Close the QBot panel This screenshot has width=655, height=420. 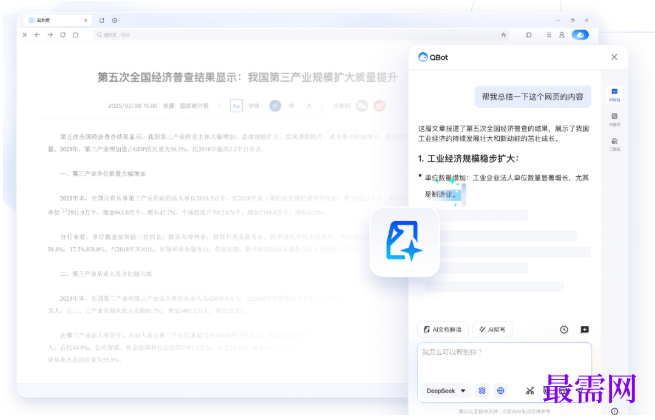click(614, 57)
